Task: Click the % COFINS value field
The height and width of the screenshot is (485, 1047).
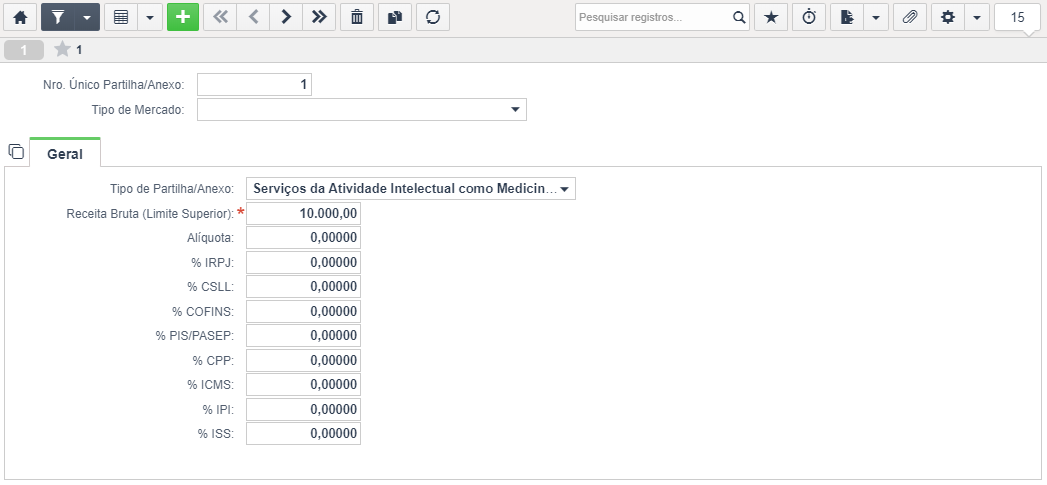Action: pos(303,311)
